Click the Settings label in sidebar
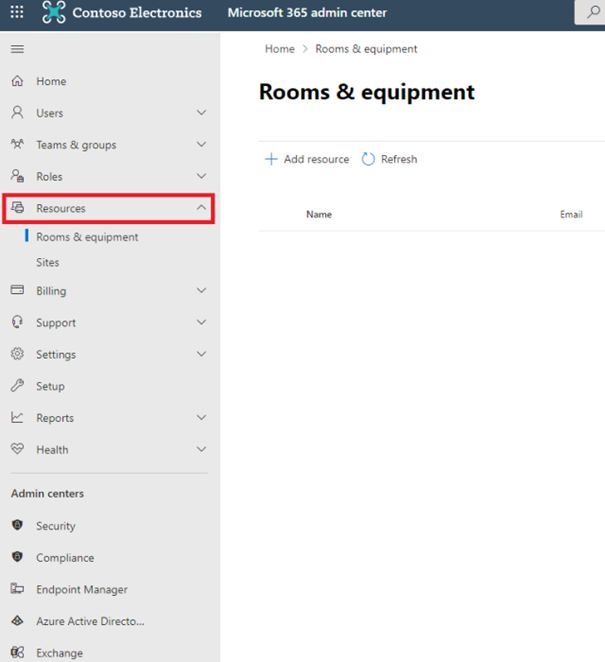 point(56,355)
